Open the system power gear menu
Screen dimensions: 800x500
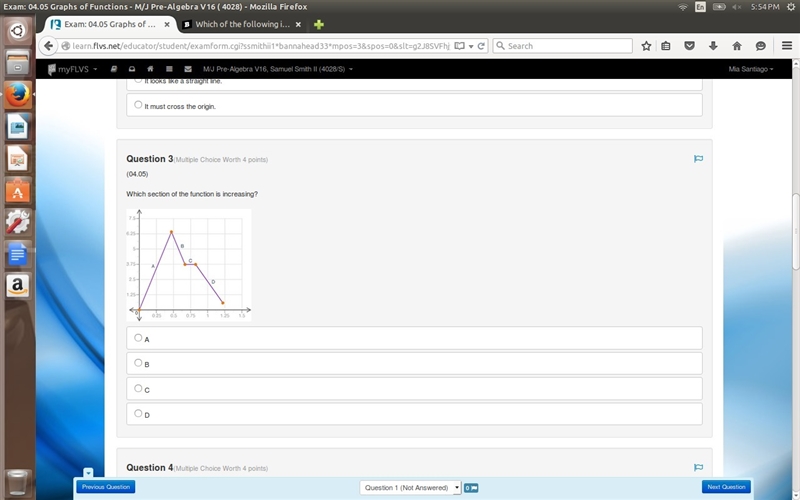point(791,7)
